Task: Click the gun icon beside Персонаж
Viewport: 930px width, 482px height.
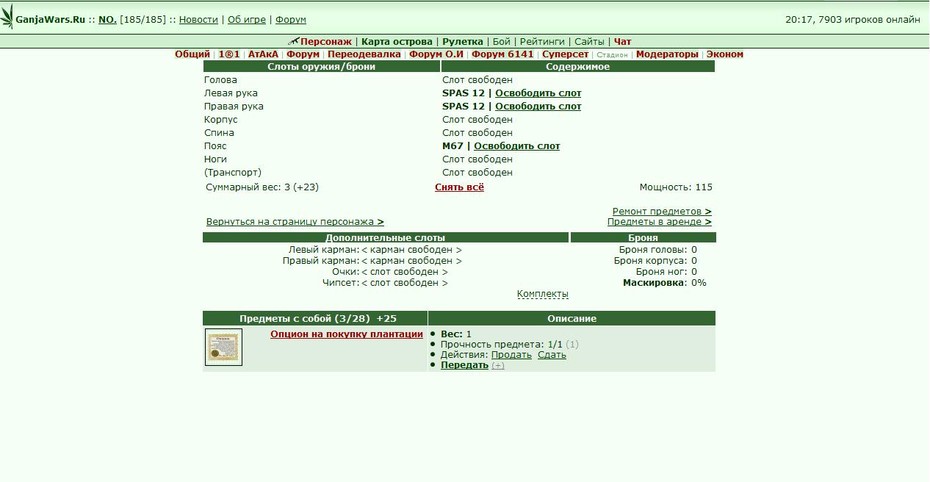Action: [293, 42]
